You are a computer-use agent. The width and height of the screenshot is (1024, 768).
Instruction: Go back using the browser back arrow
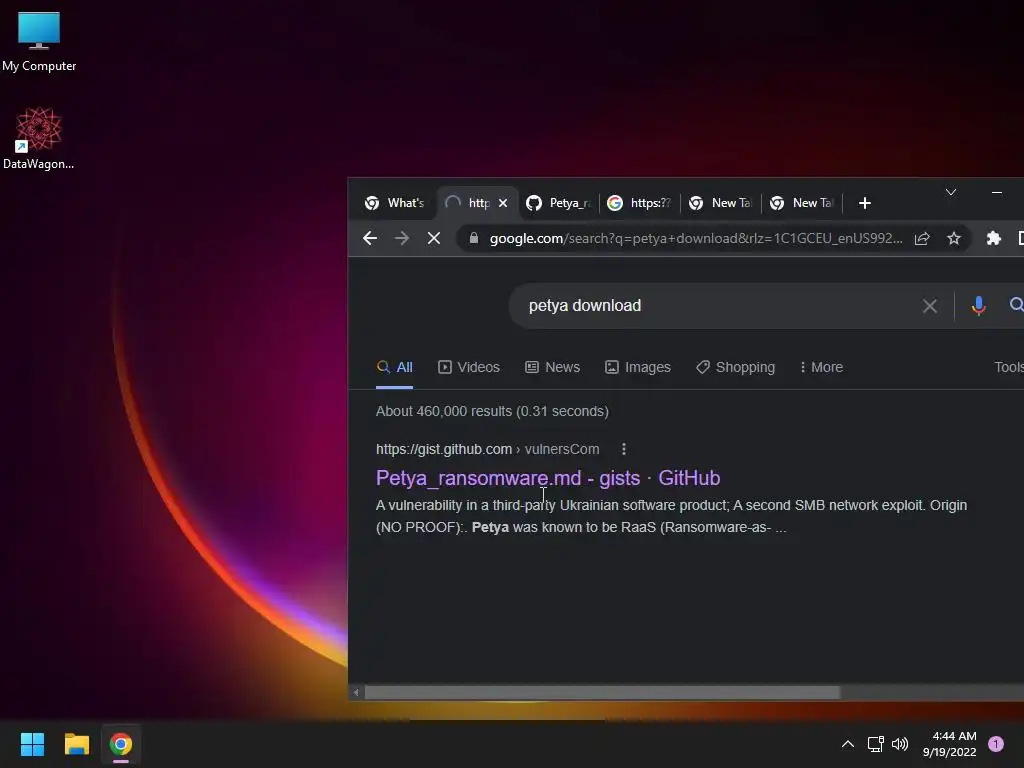tap(370, 238)
